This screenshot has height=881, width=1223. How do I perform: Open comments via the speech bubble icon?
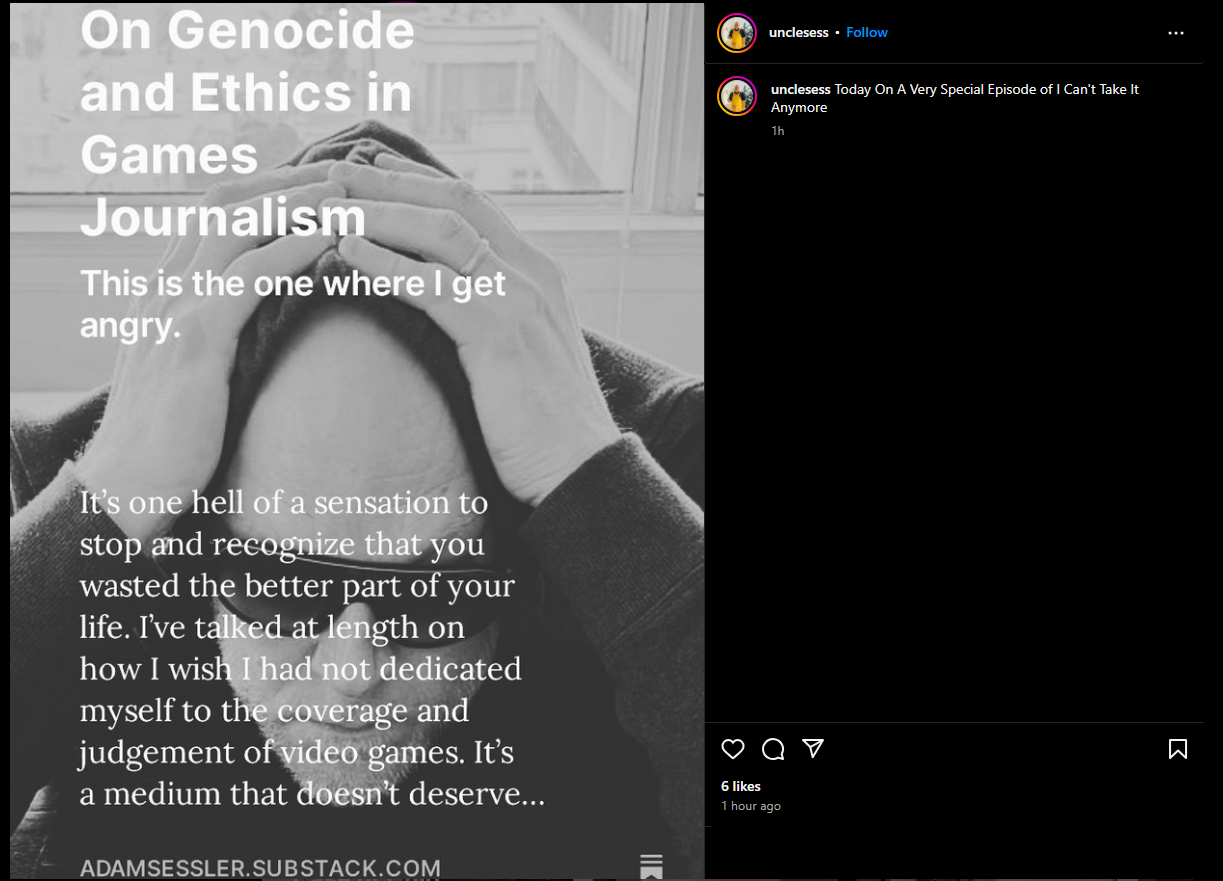[773, 749]
